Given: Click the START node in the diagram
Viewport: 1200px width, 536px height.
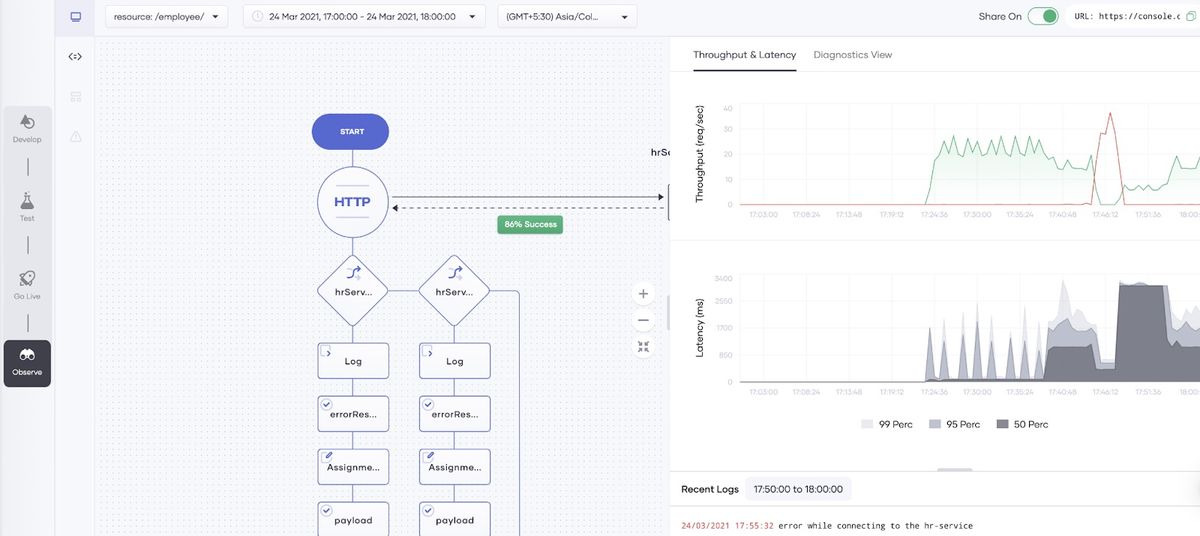Looking at the screenshot, I should point(351,132).
